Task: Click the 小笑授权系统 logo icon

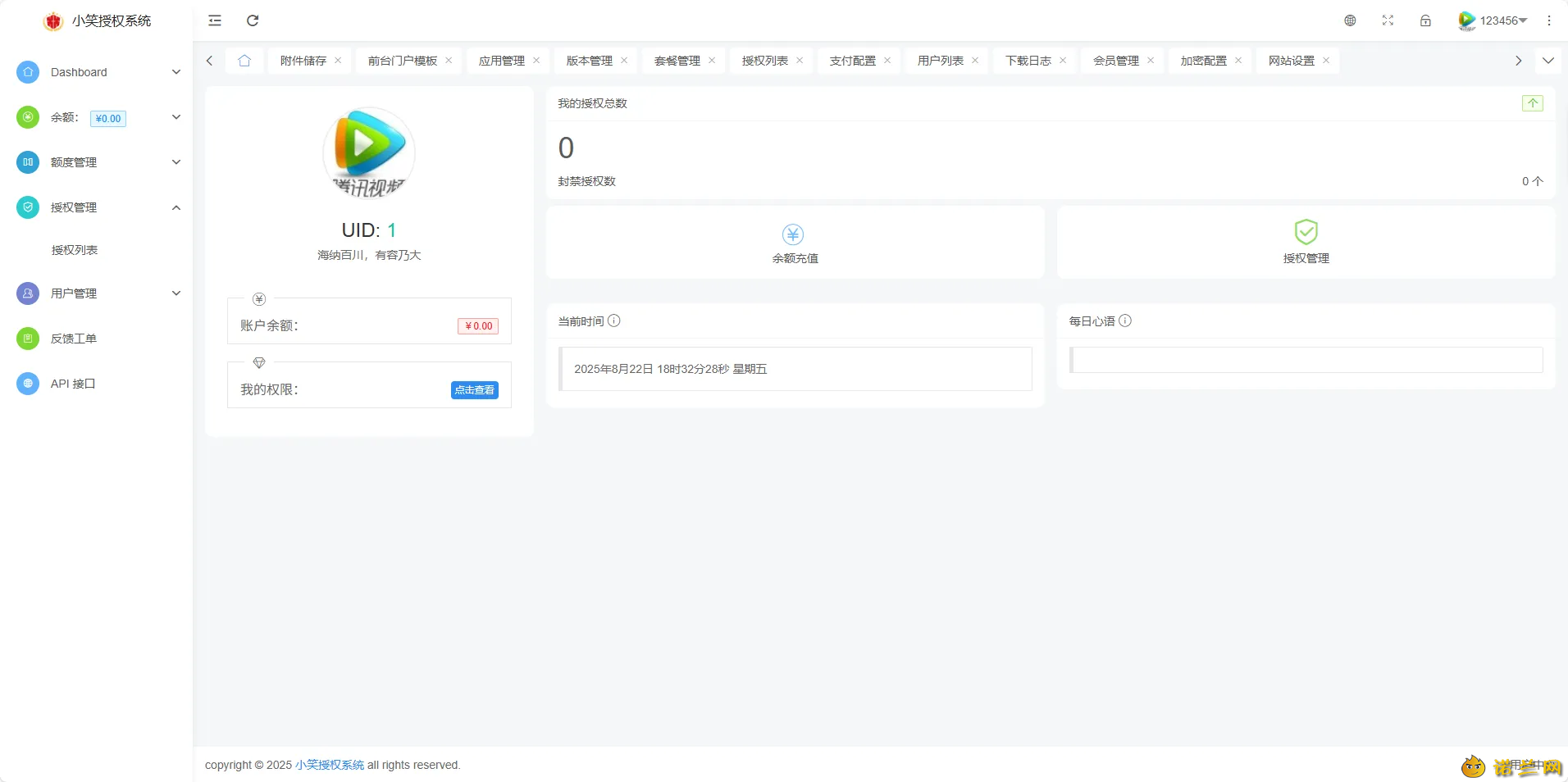Action: point(53,21)
